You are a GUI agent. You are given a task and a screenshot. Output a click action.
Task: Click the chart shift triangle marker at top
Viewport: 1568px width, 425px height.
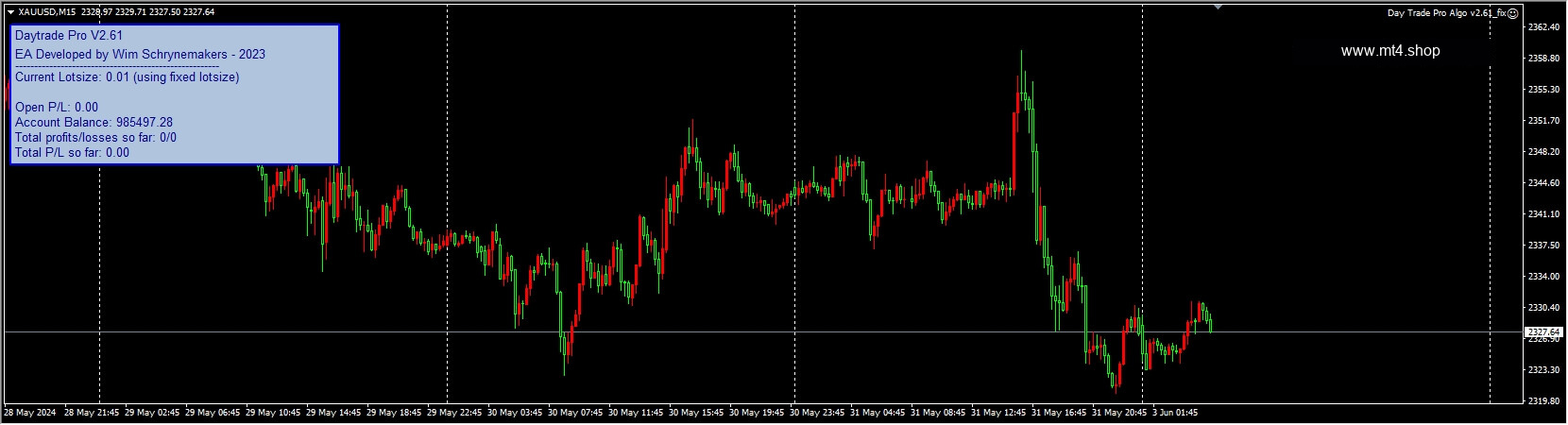pyautogui.click(x=1219, y=8)
